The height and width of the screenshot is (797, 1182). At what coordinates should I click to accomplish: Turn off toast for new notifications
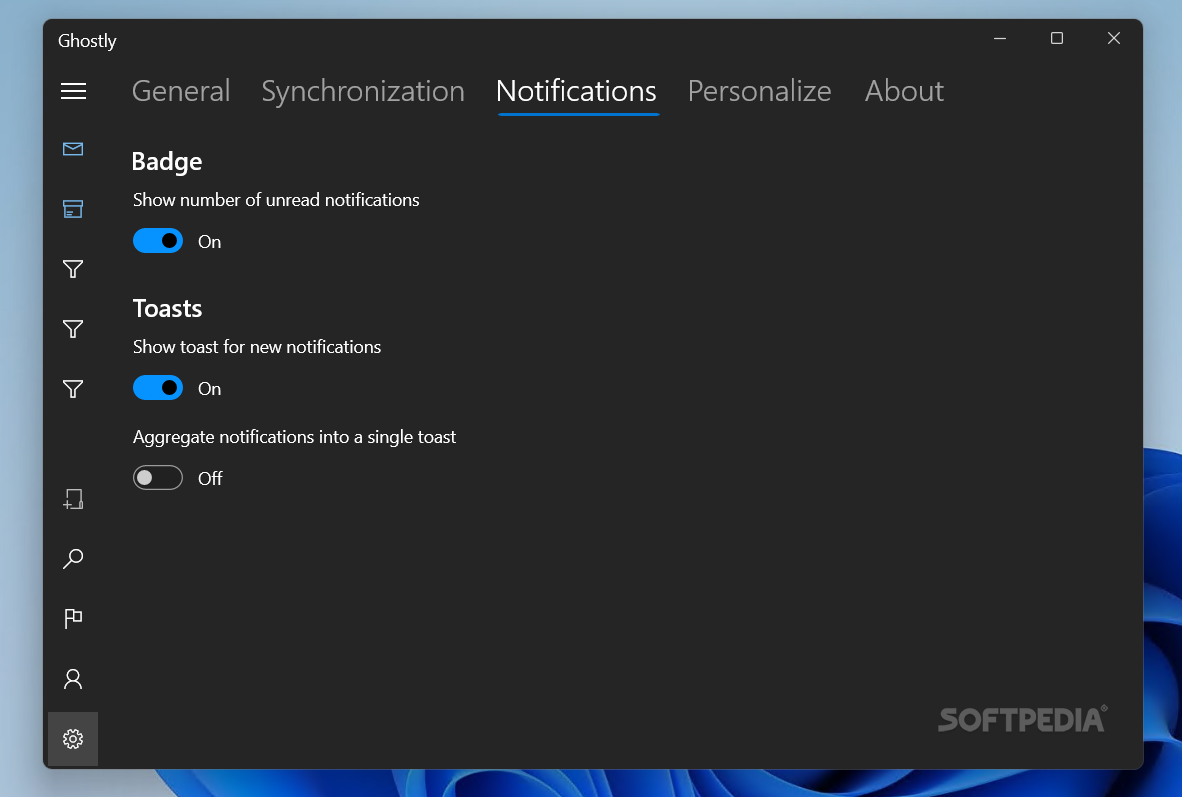pos(158,388)
